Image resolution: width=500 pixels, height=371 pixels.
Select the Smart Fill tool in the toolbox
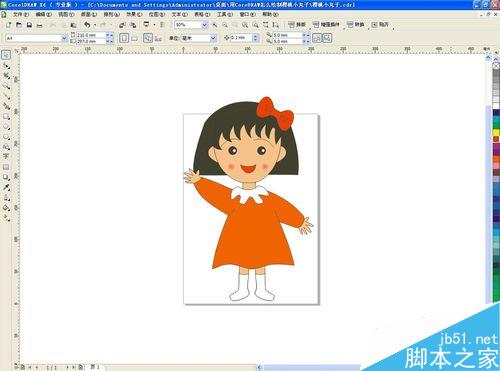pyautogui.click(x=6, y=106)
